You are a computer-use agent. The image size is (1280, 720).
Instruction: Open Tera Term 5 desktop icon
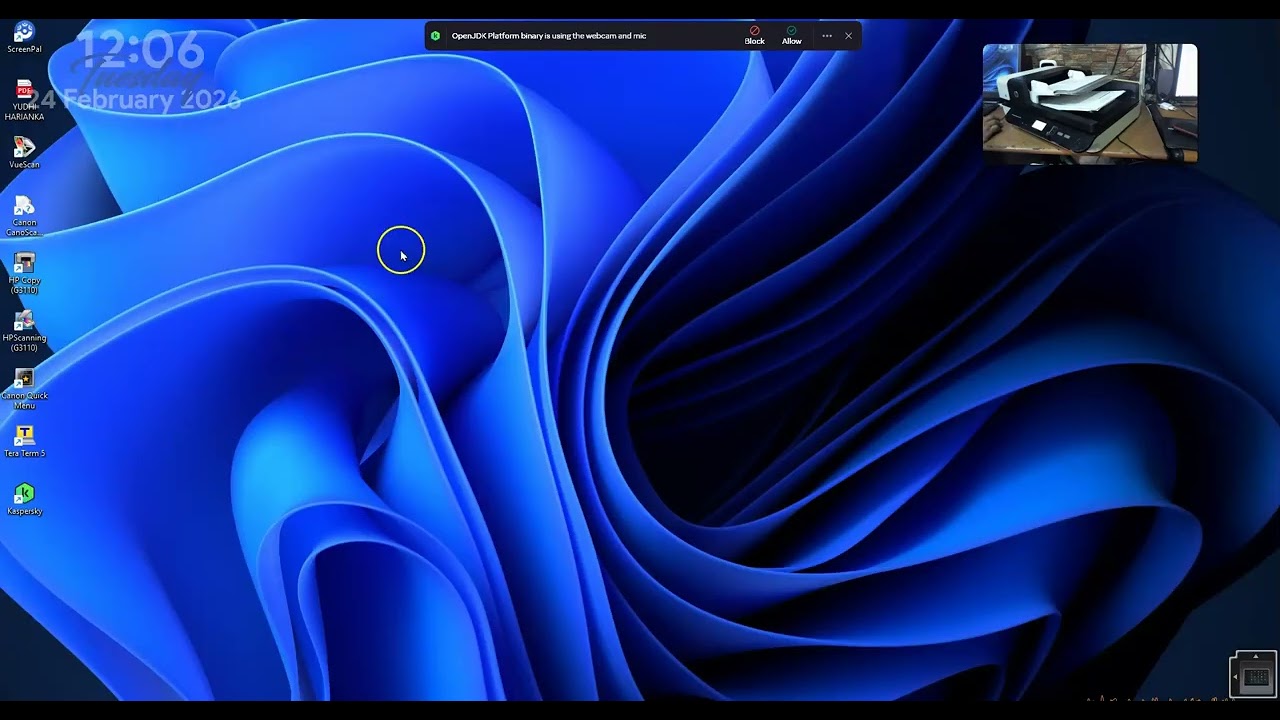pos(24,441)
